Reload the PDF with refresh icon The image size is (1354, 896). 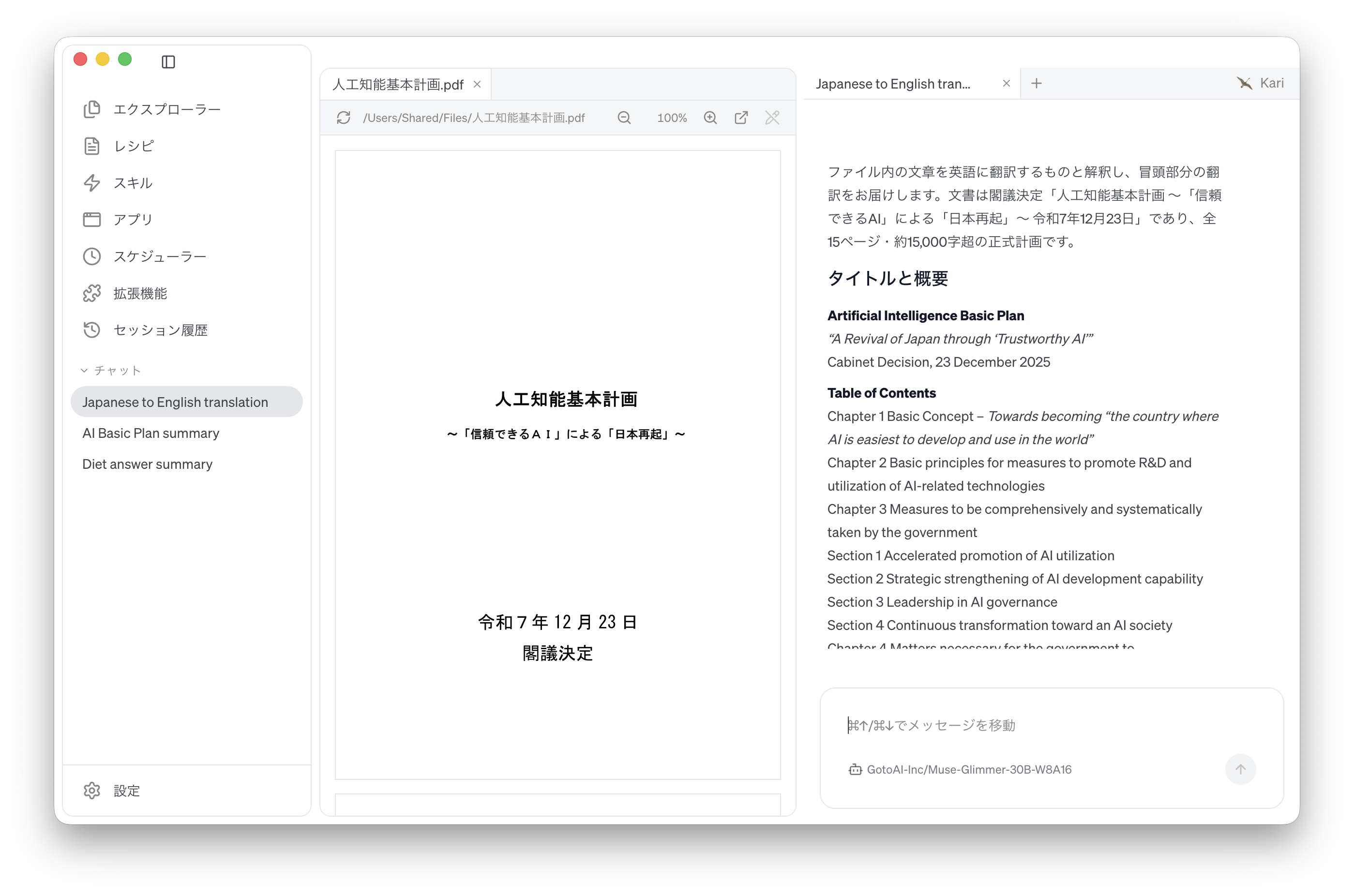[x=344, y=118]
